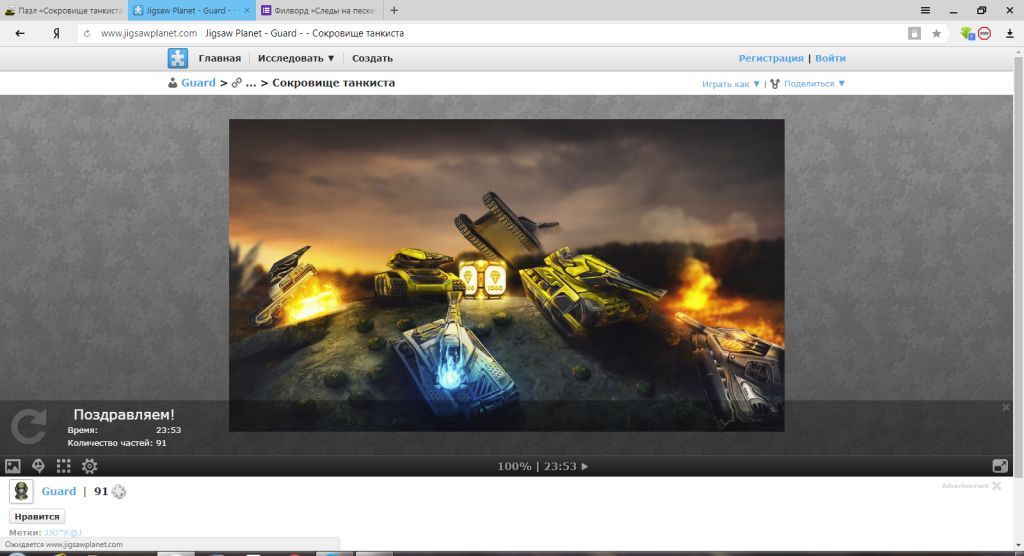
Task: Open the browser hamburger menu
Action: pos(925,10)
